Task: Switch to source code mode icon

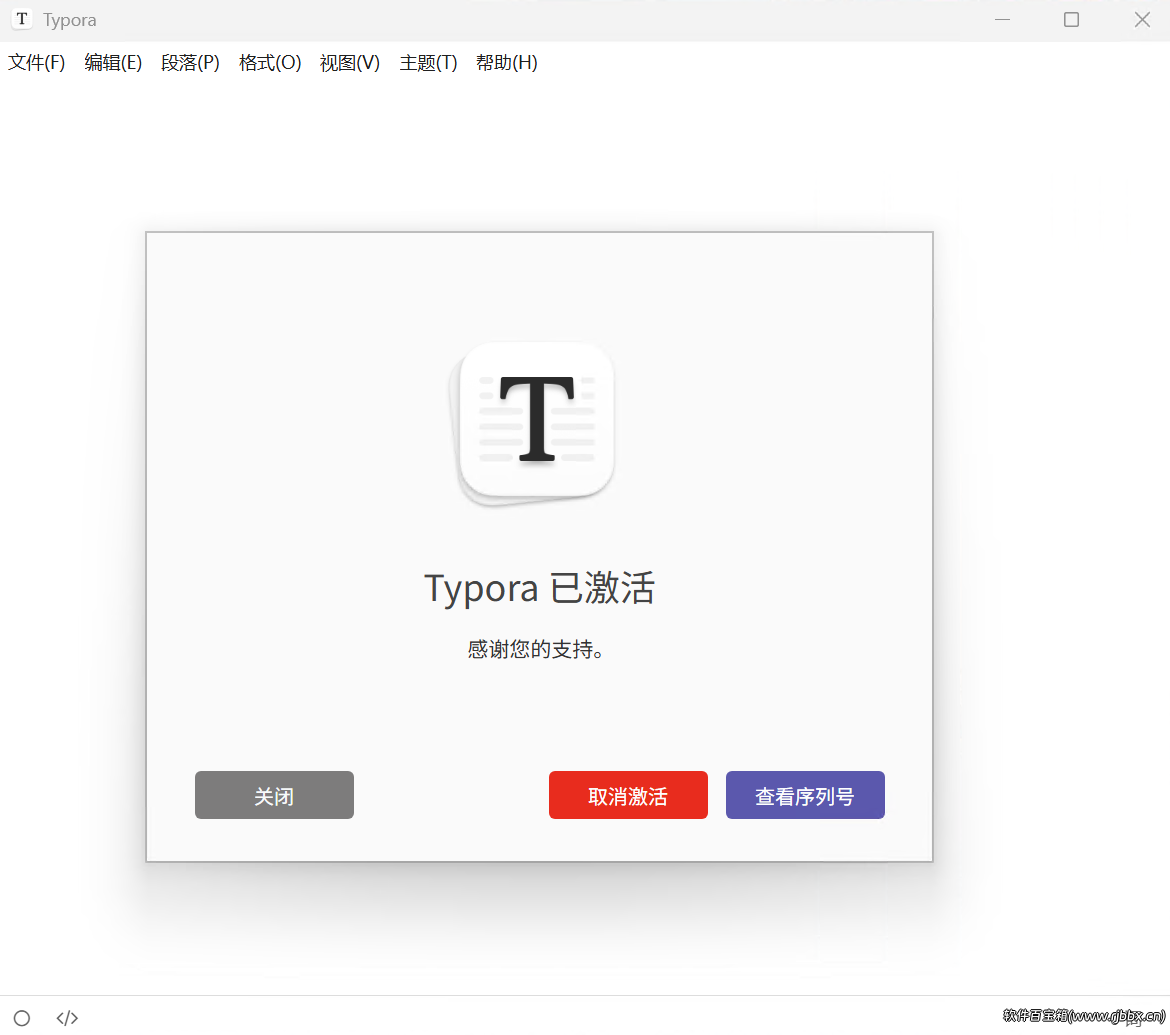Action: tap(67, 1018)
